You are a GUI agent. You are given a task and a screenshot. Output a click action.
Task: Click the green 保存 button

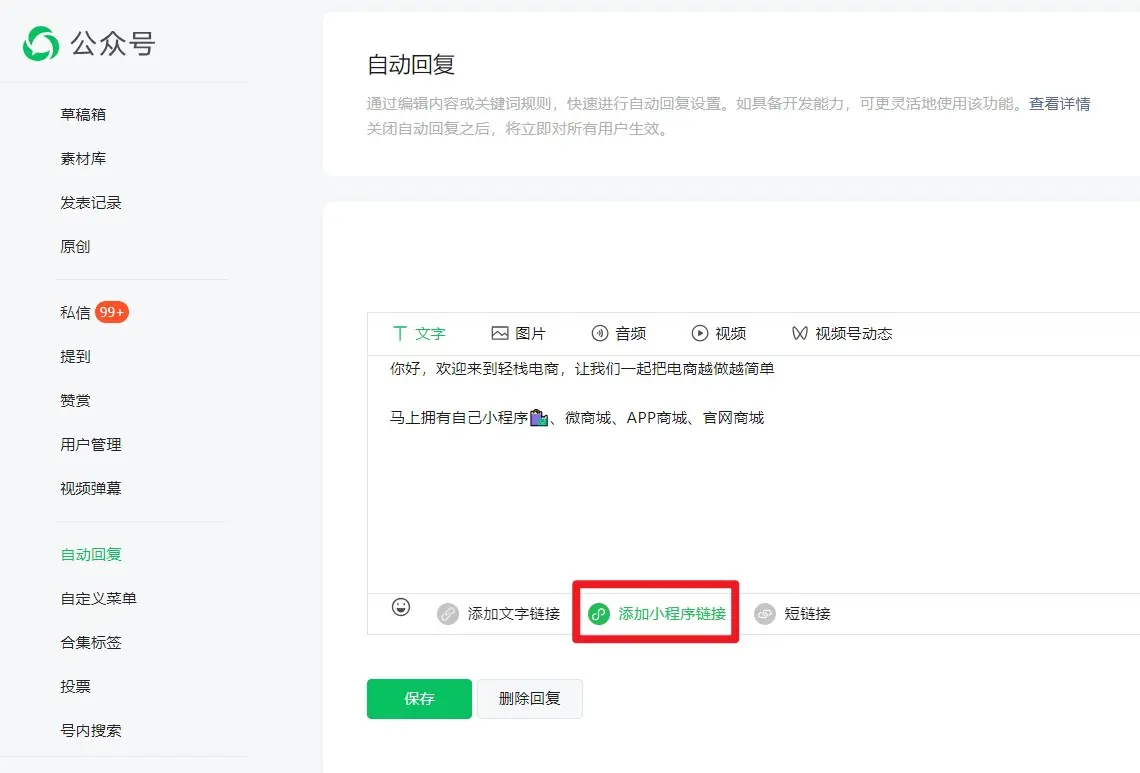tap(419, 699)
